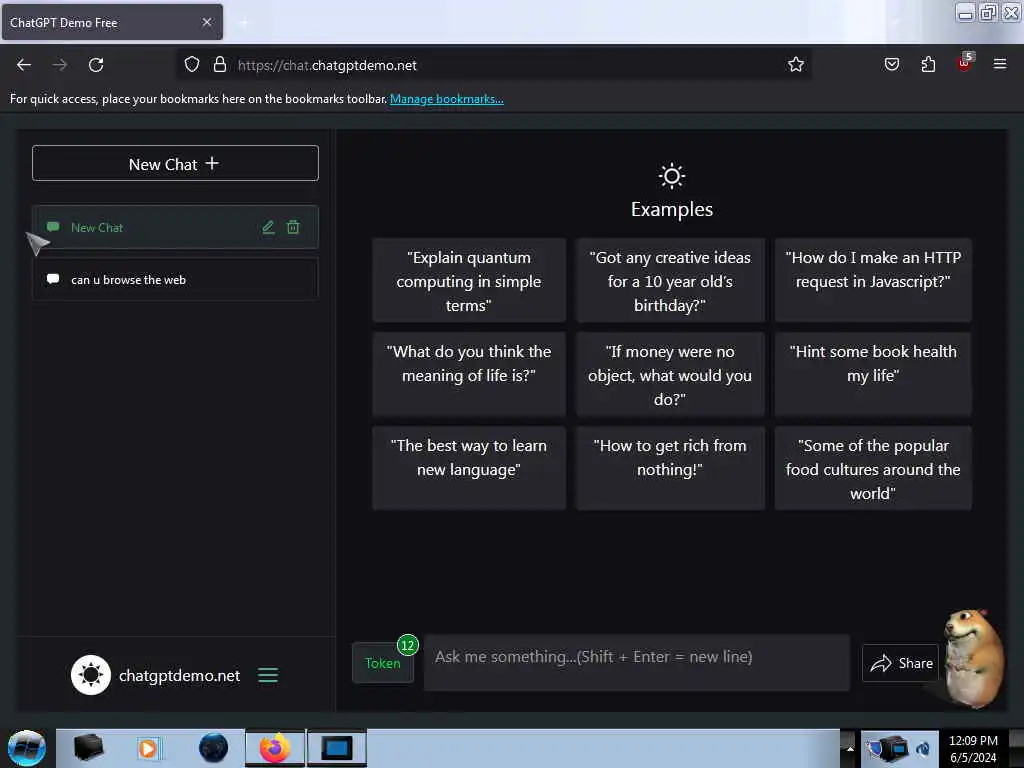
Task: Open the green hamburger menu near chatgptdemo.net
Action: point(268,675)
